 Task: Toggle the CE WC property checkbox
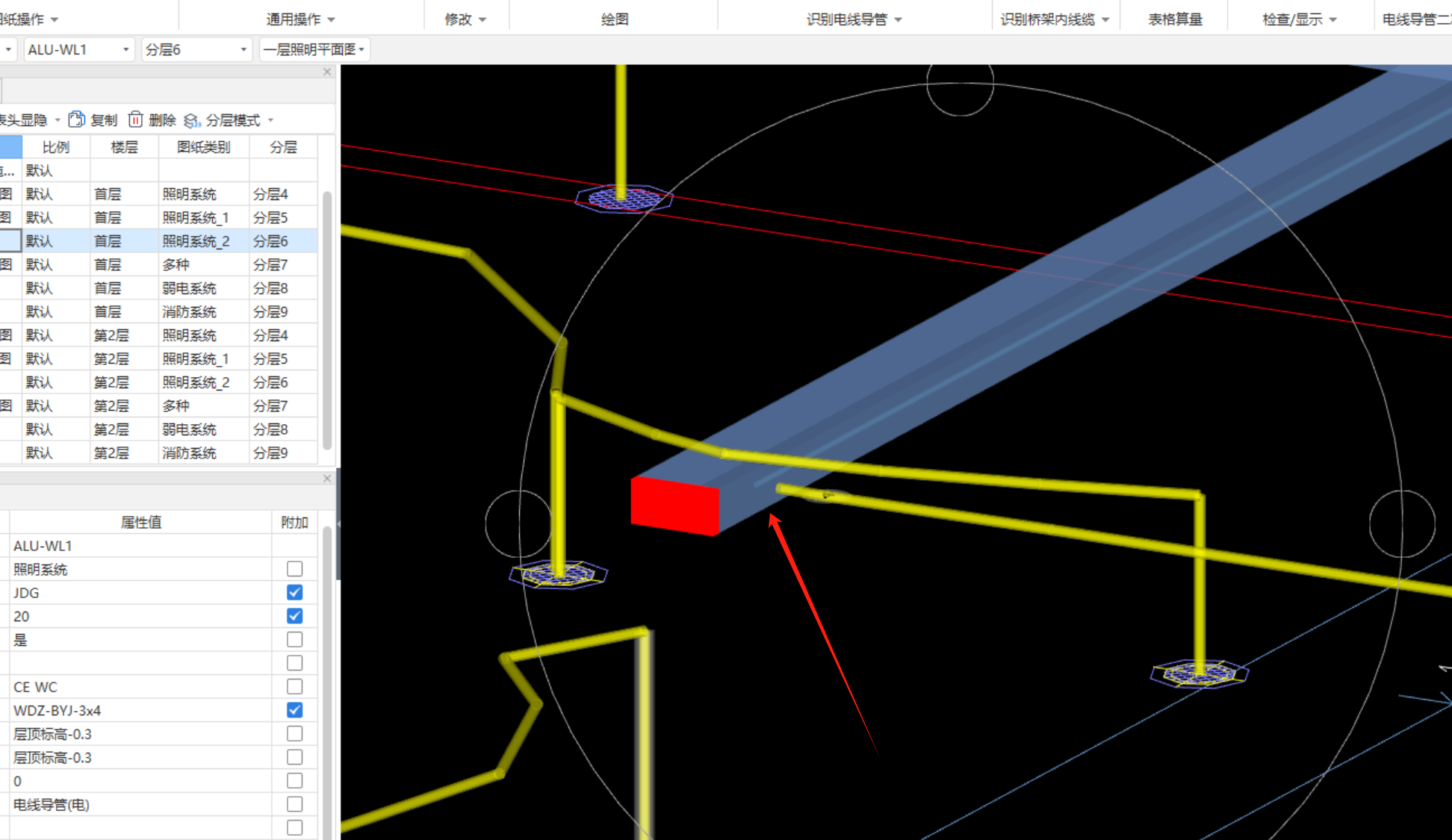[294, 686]
